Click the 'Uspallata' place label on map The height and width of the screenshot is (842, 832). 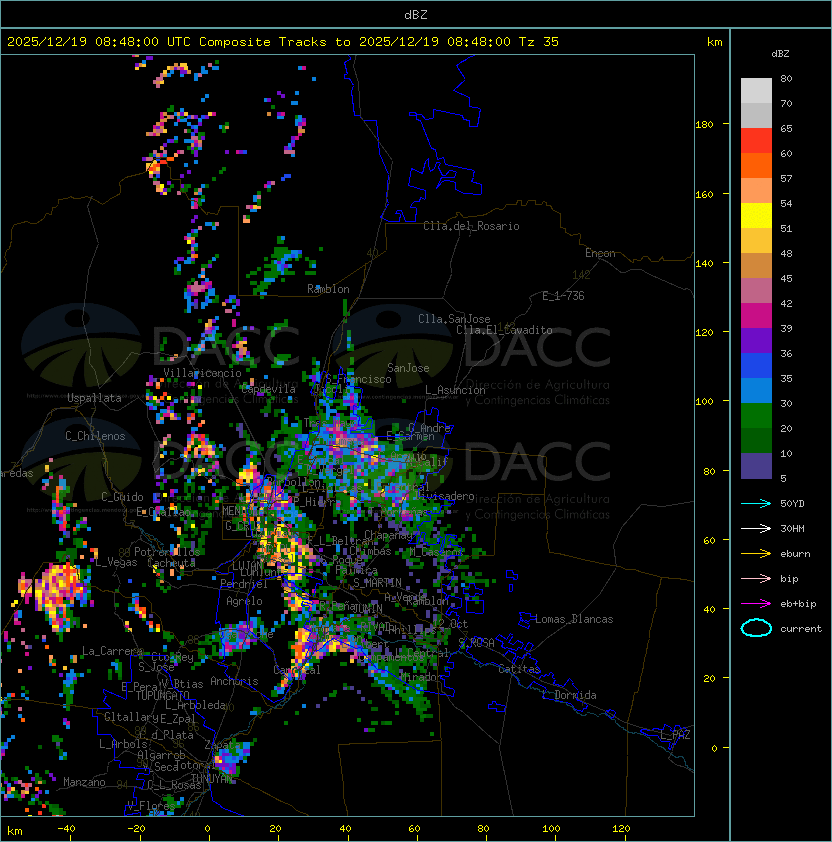94,398
